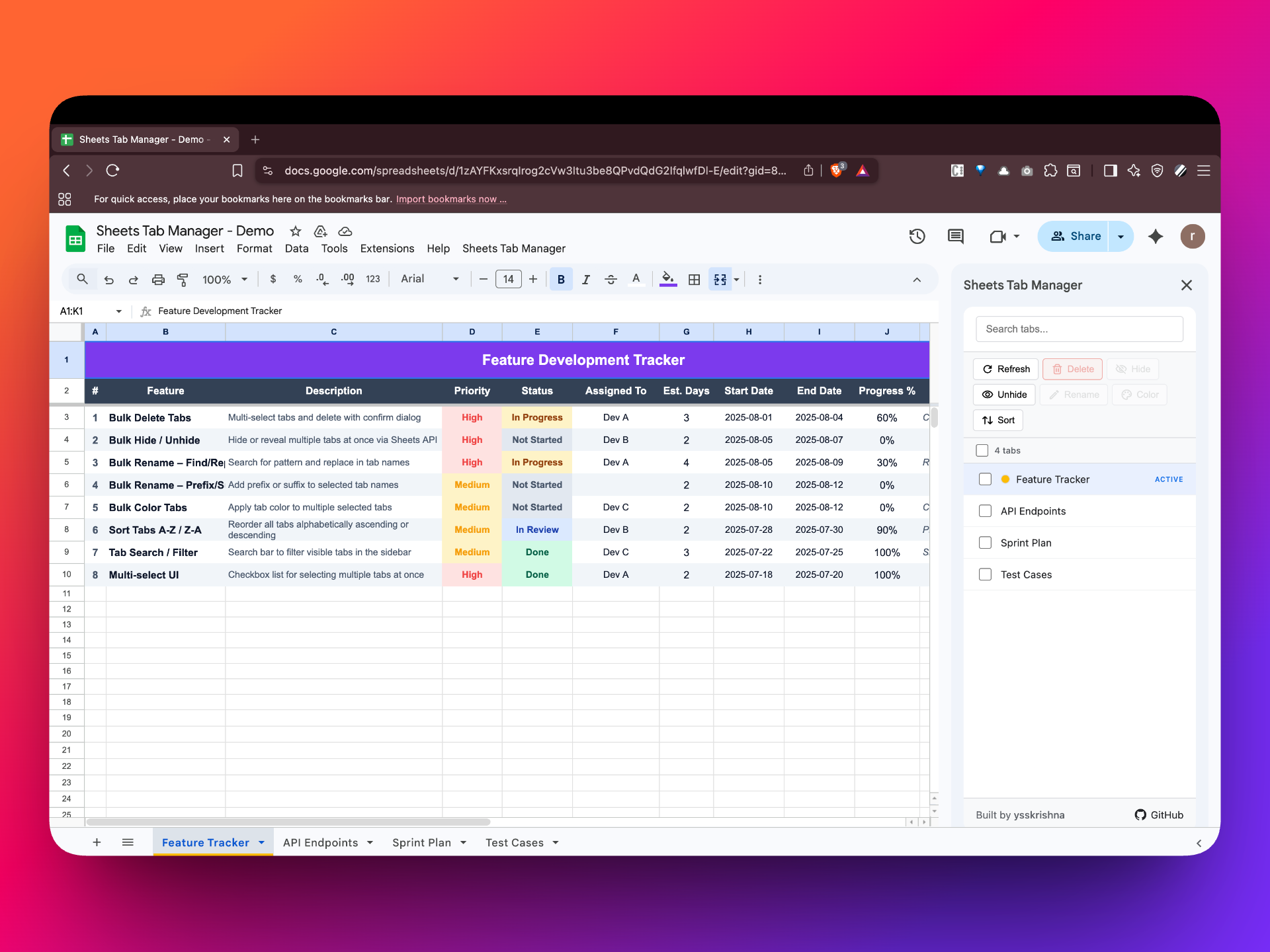Open the borders tool
1270x952 pixels.
(x=694, y=279)
